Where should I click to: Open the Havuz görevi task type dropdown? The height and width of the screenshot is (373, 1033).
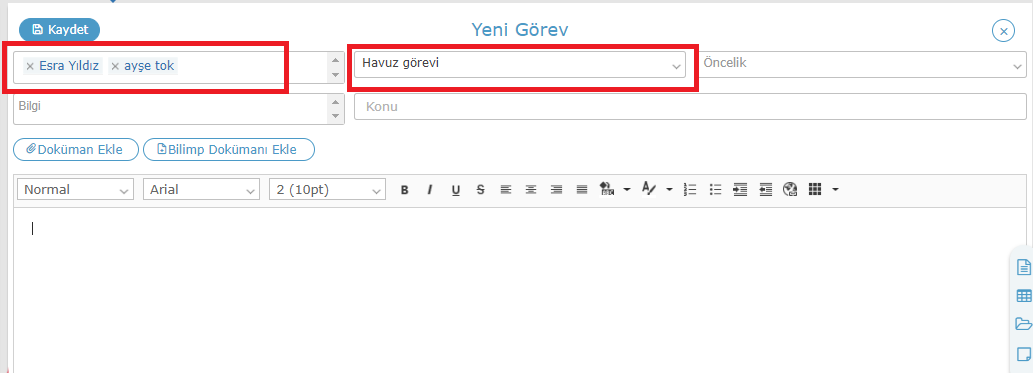tap(520, 65)
